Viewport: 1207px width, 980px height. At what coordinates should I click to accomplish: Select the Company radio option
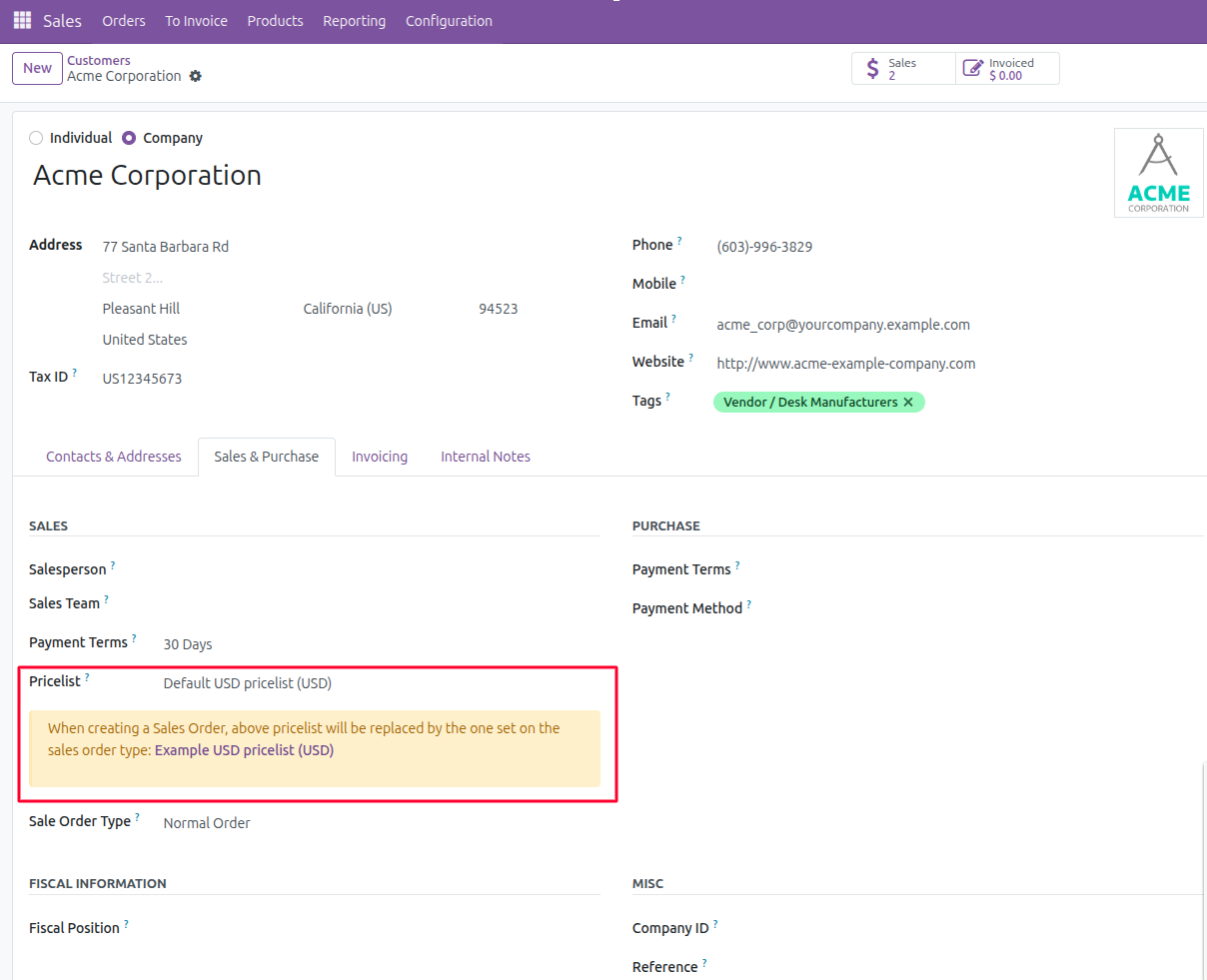pyautogui.click(x=129, y=138)
